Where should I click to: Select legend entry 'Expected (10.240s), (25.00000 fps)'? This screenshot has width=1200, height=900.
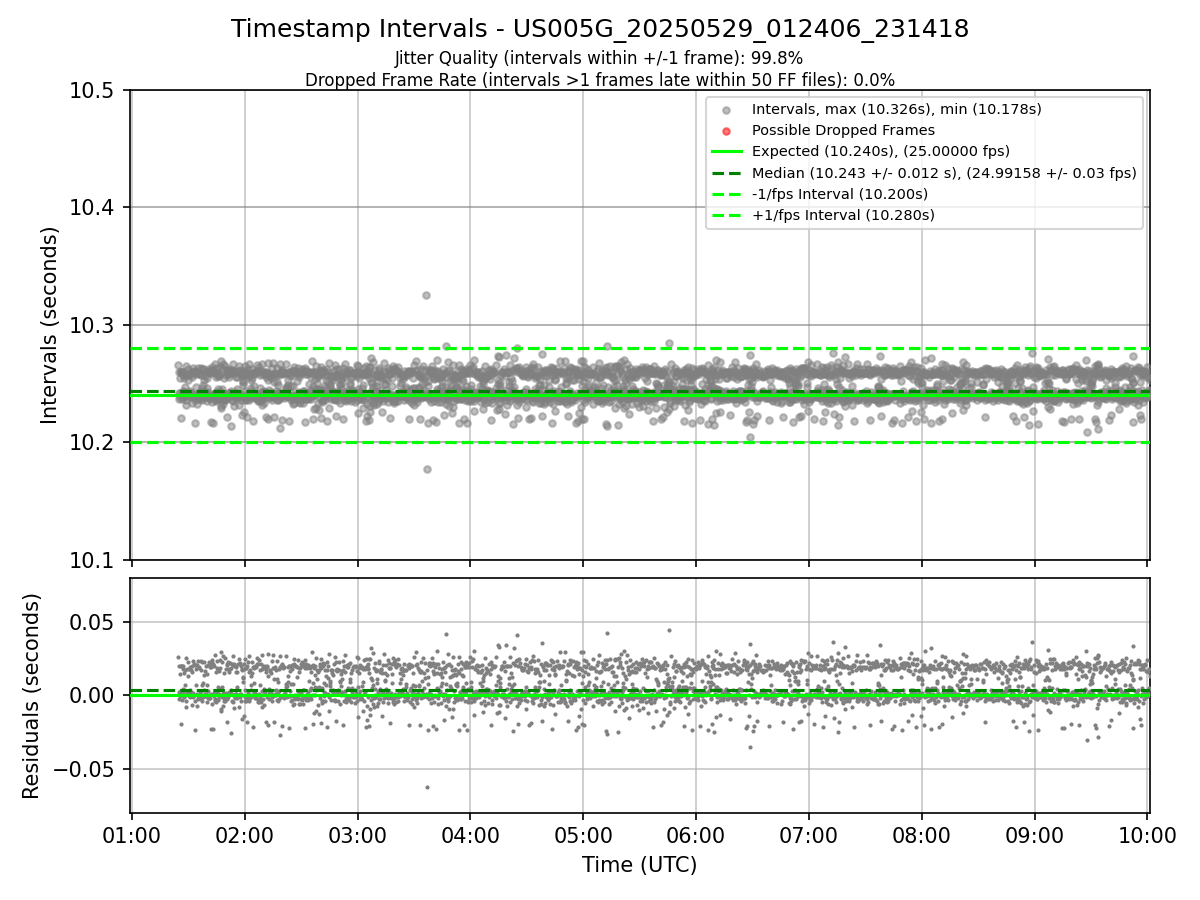coord(881,151)
